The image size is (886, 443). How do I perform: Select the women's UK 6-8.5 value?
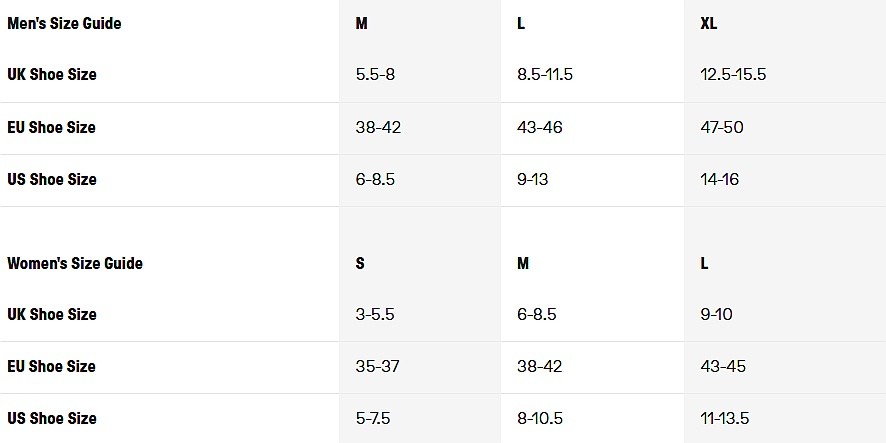click(x=537, y=314)
